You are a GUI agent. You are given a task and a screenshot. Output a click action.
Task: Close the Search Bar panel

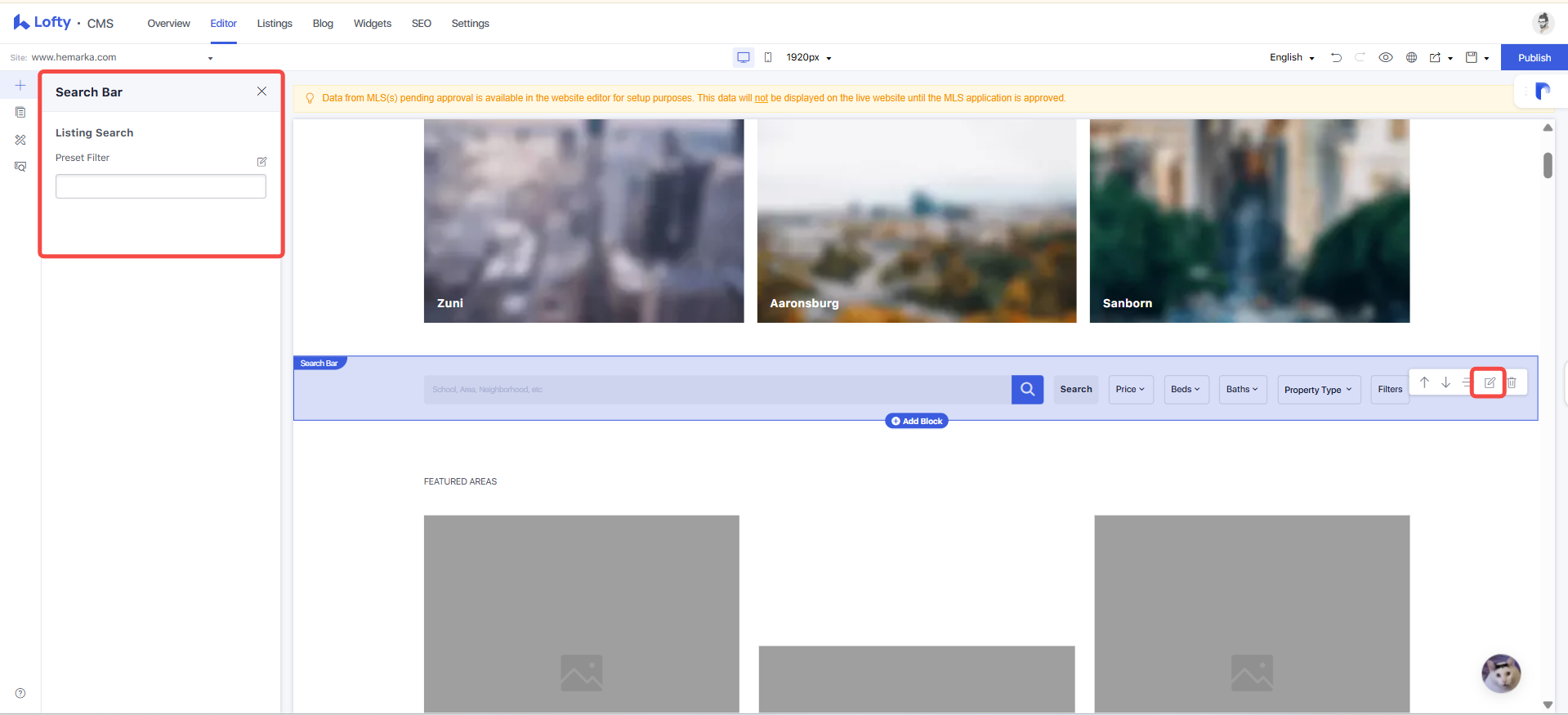261,92
